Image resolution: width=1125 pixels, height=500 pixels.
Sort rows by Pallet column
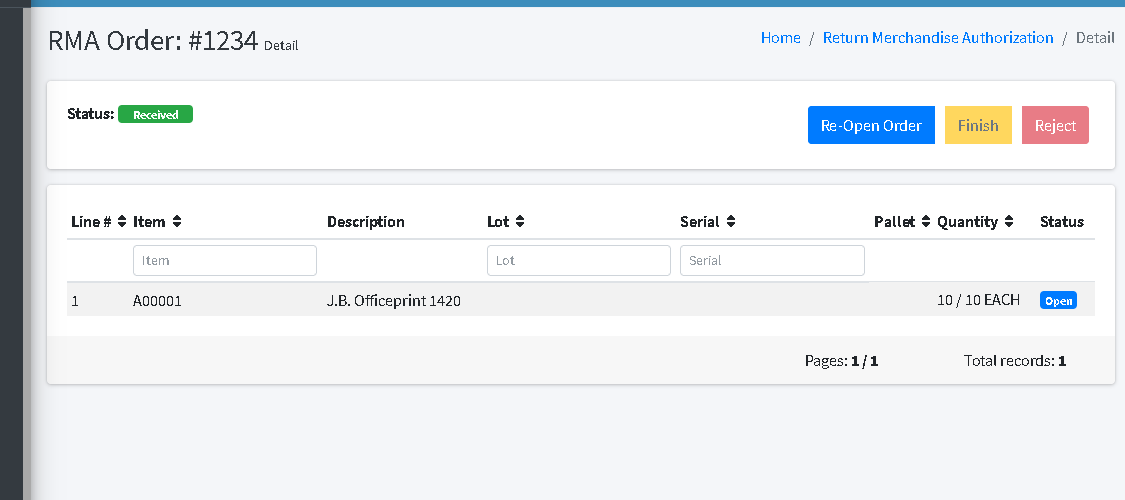pyautogui.click(x=926, y=222)
